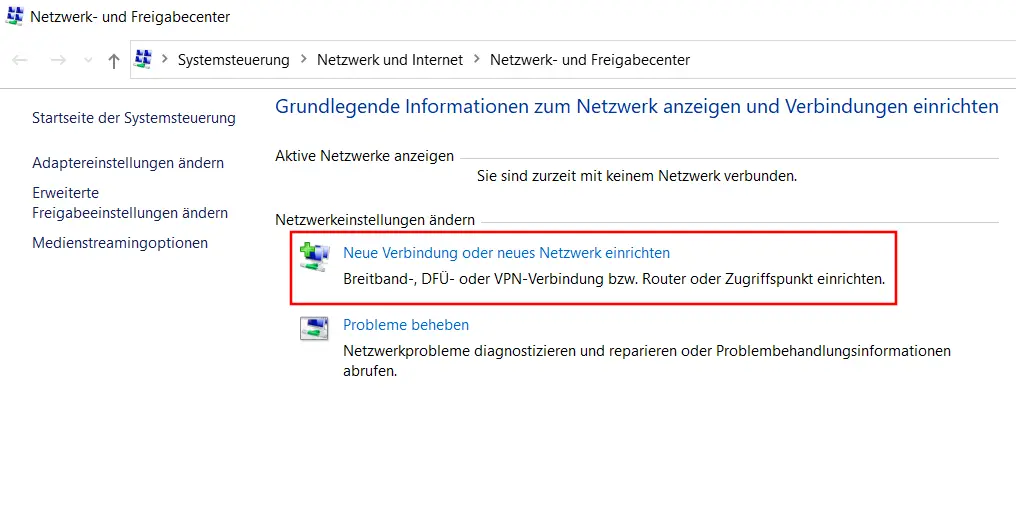Expand chevron after Systemsteuerung breadcrumb
This screenshot has height=518, width=1016.
point(303,59)
